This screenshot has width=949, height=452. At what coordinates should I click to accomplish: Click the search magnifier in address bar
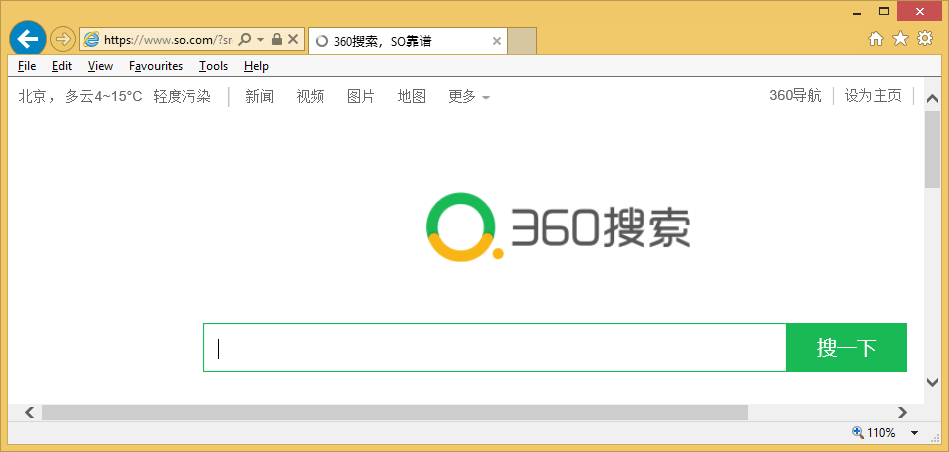tap(245, 40)
